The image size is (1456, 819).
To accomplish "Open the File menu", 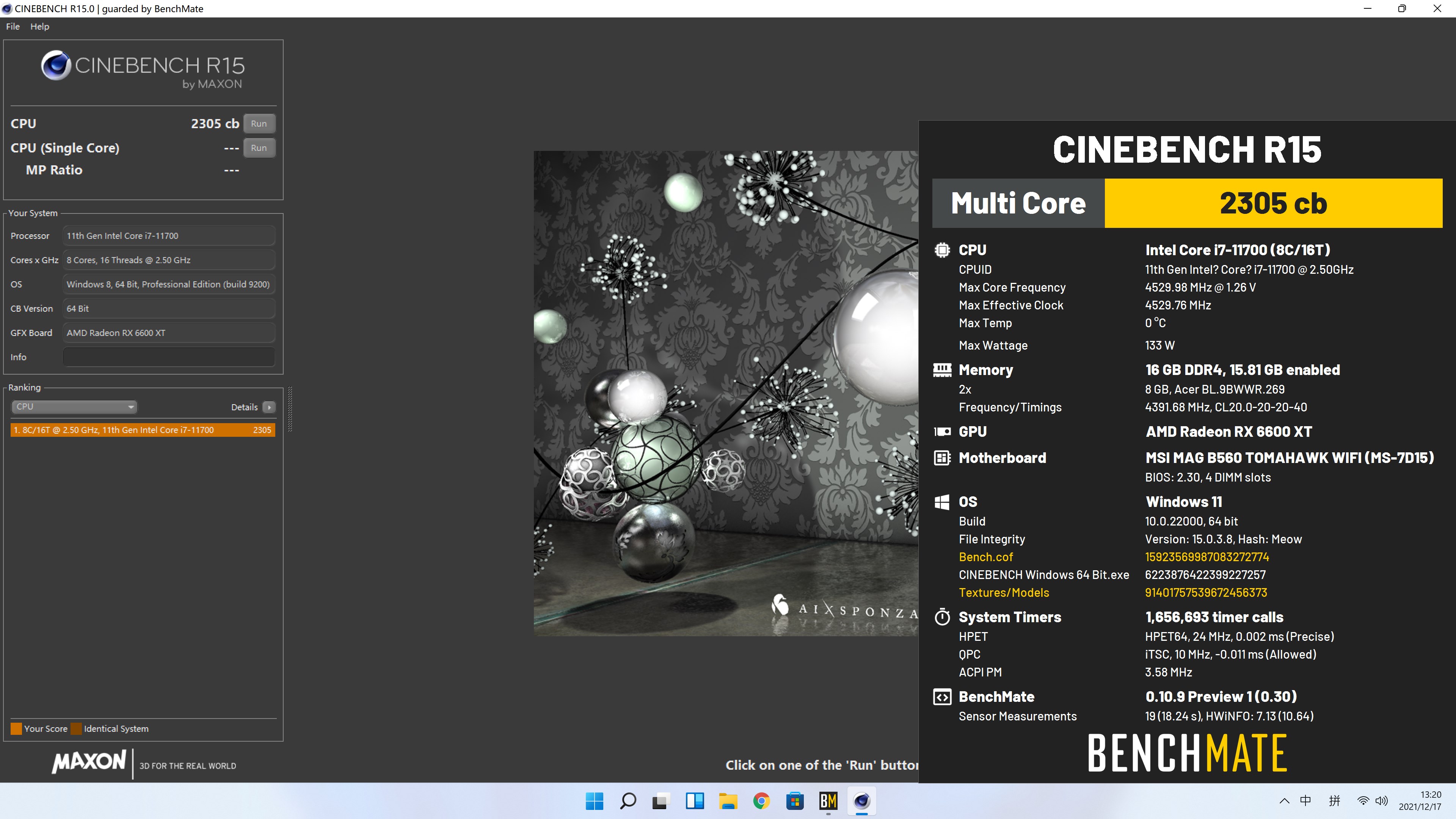I will [13, 27].
